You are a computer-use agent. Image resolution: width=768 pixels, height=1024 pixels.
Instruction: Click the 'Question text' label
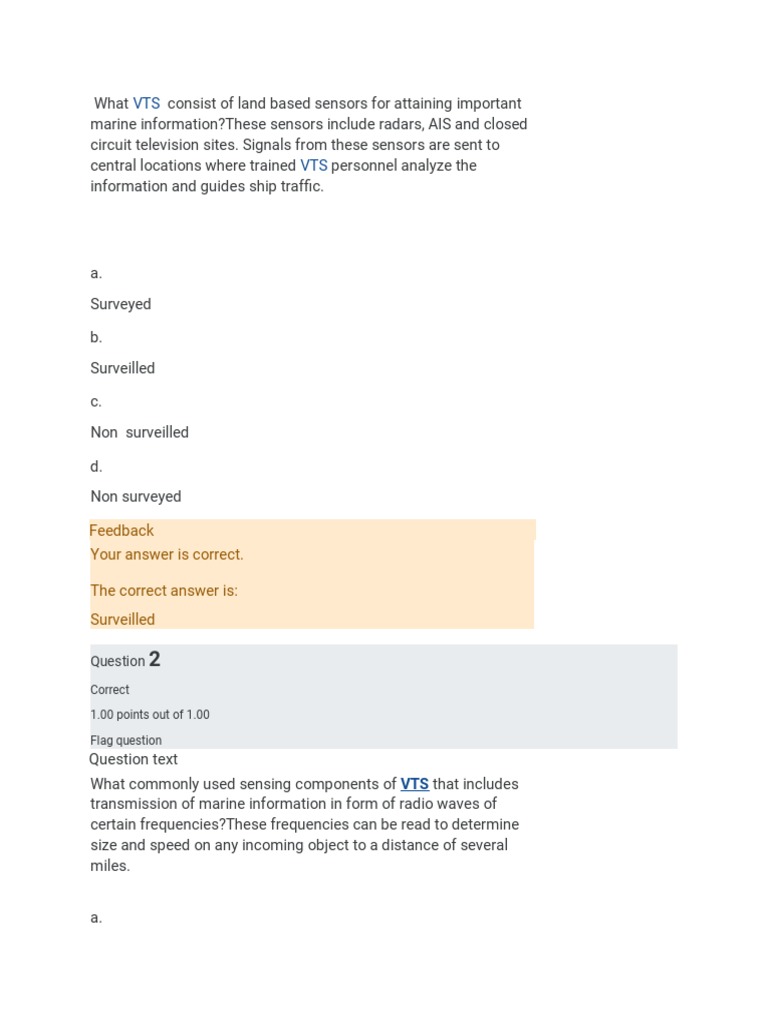(x=133, y=759)
